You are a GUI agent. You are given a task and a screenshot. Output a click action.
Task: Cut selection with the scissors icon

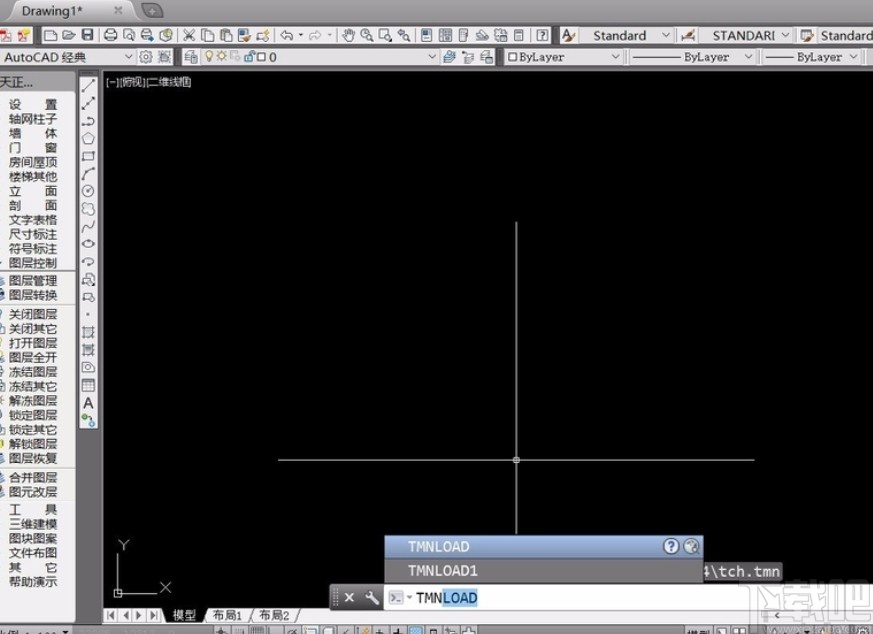[x=189, y=36]
